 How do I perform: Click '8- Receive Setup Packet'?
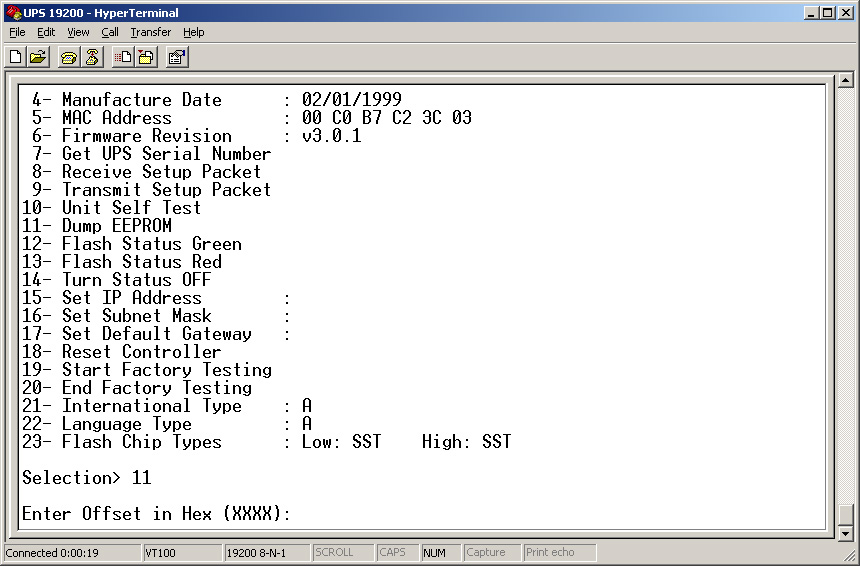tap(146, 172)
